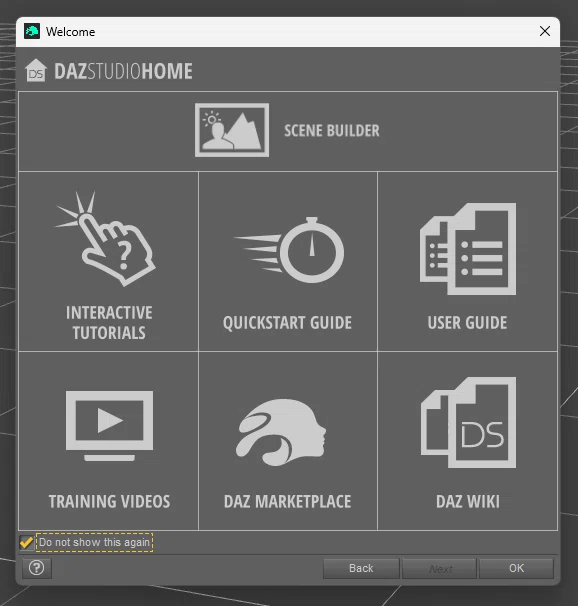Uncheck Do not show this again checkbox
Viewport: 578px width, 606px height.
26,542
